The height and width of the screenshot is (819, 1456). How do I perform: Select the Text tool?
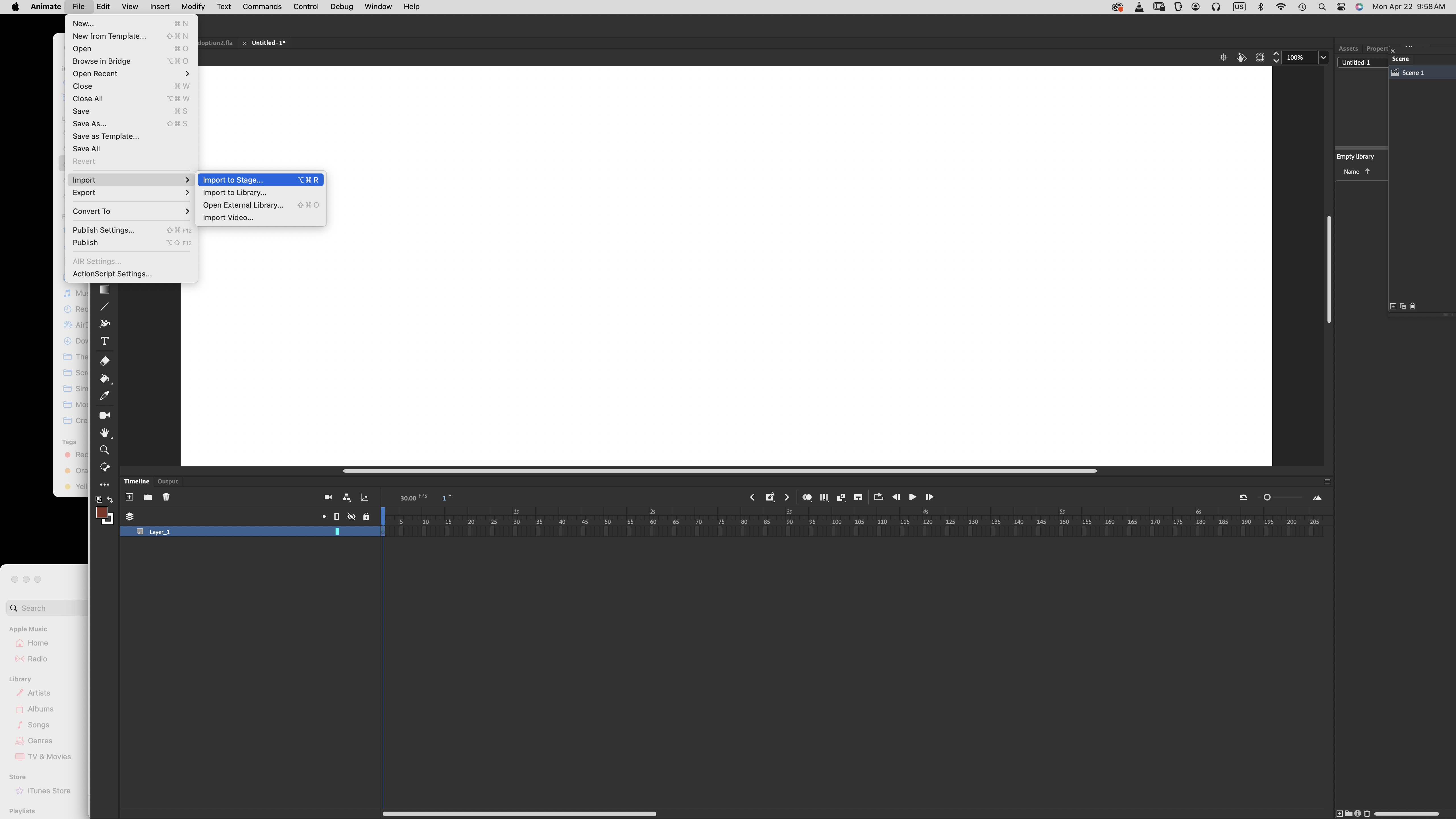click(x=105, y=341)
